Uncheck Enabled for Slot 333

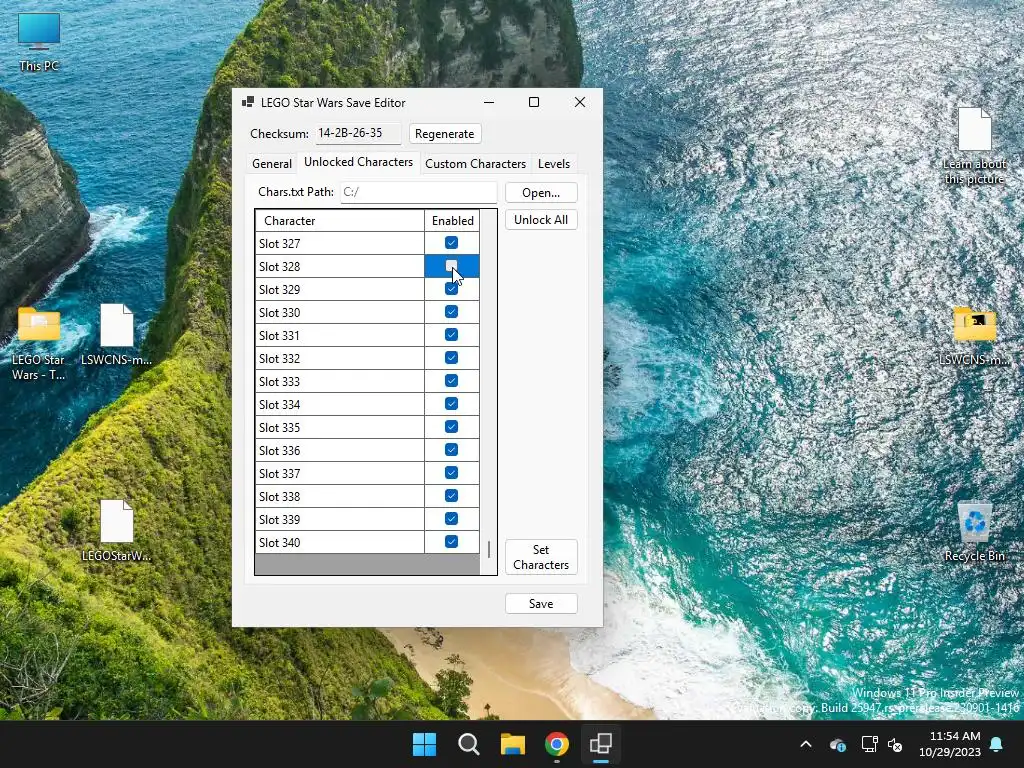451,381
